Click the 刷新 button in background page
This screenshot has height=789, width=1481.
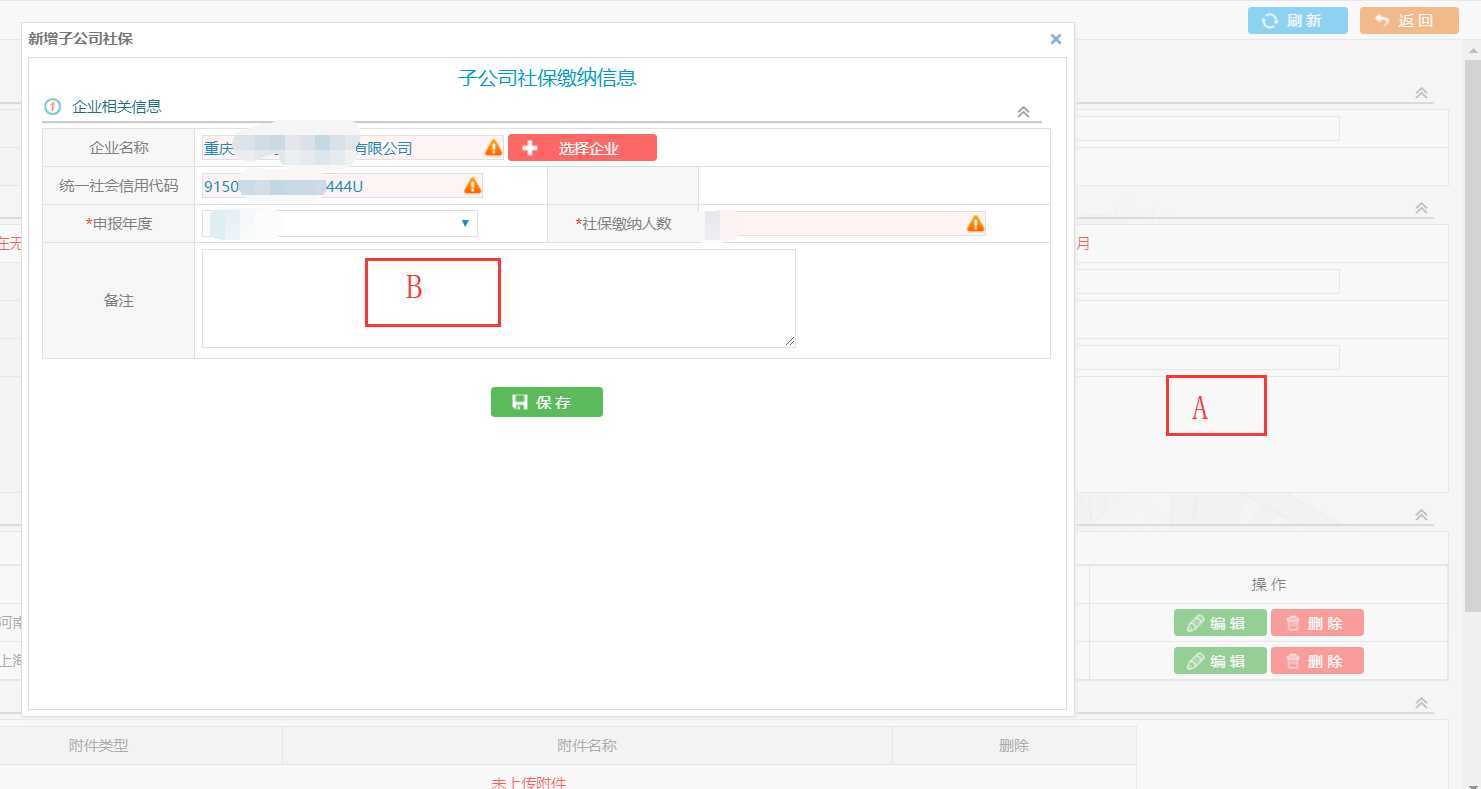point(1297,20)
